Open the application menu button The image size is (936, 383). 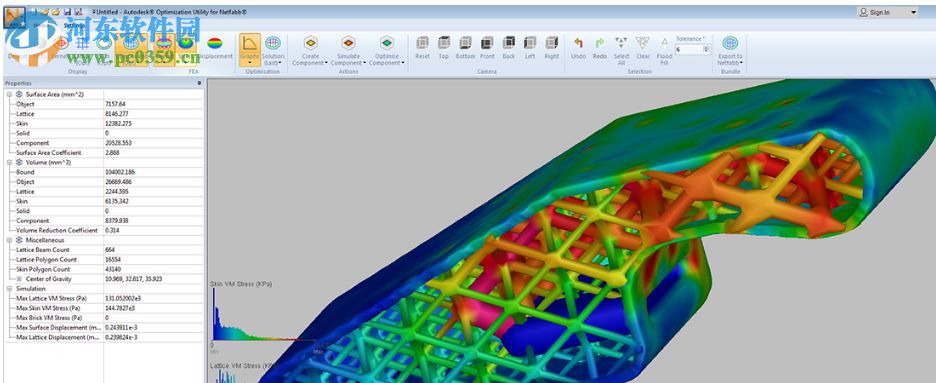15,17
